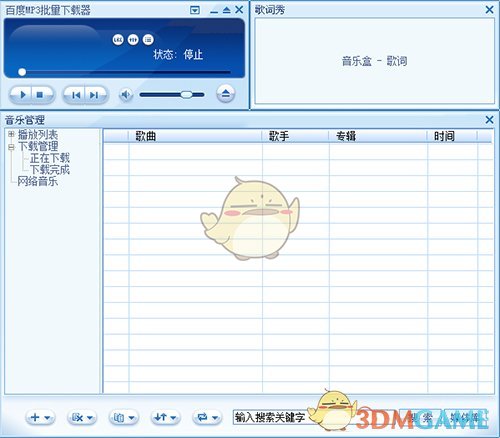Screen dimensions: 500x438
Task: Toggle the playlist round icon
Action: click(x=148, y=40)
